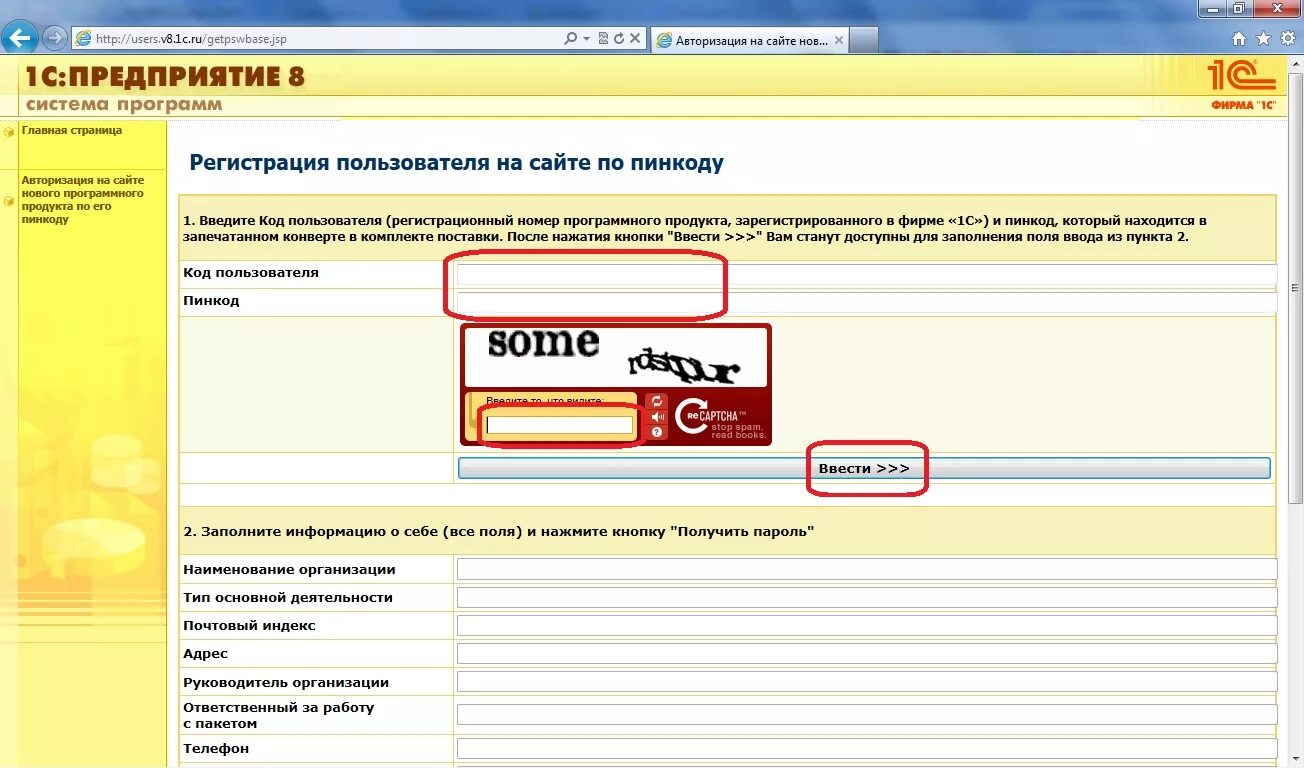Screen dimensions: 1304x768
Task: Click the 'система программ' subtitle text
Action: (124, 105)
